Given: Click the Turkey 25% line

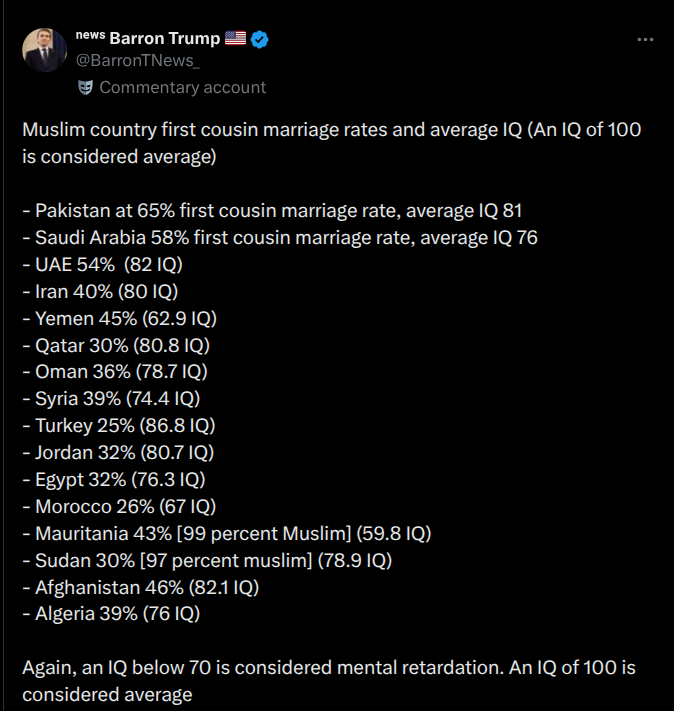Looking at the screenshot, I should (x=119, y=426).
